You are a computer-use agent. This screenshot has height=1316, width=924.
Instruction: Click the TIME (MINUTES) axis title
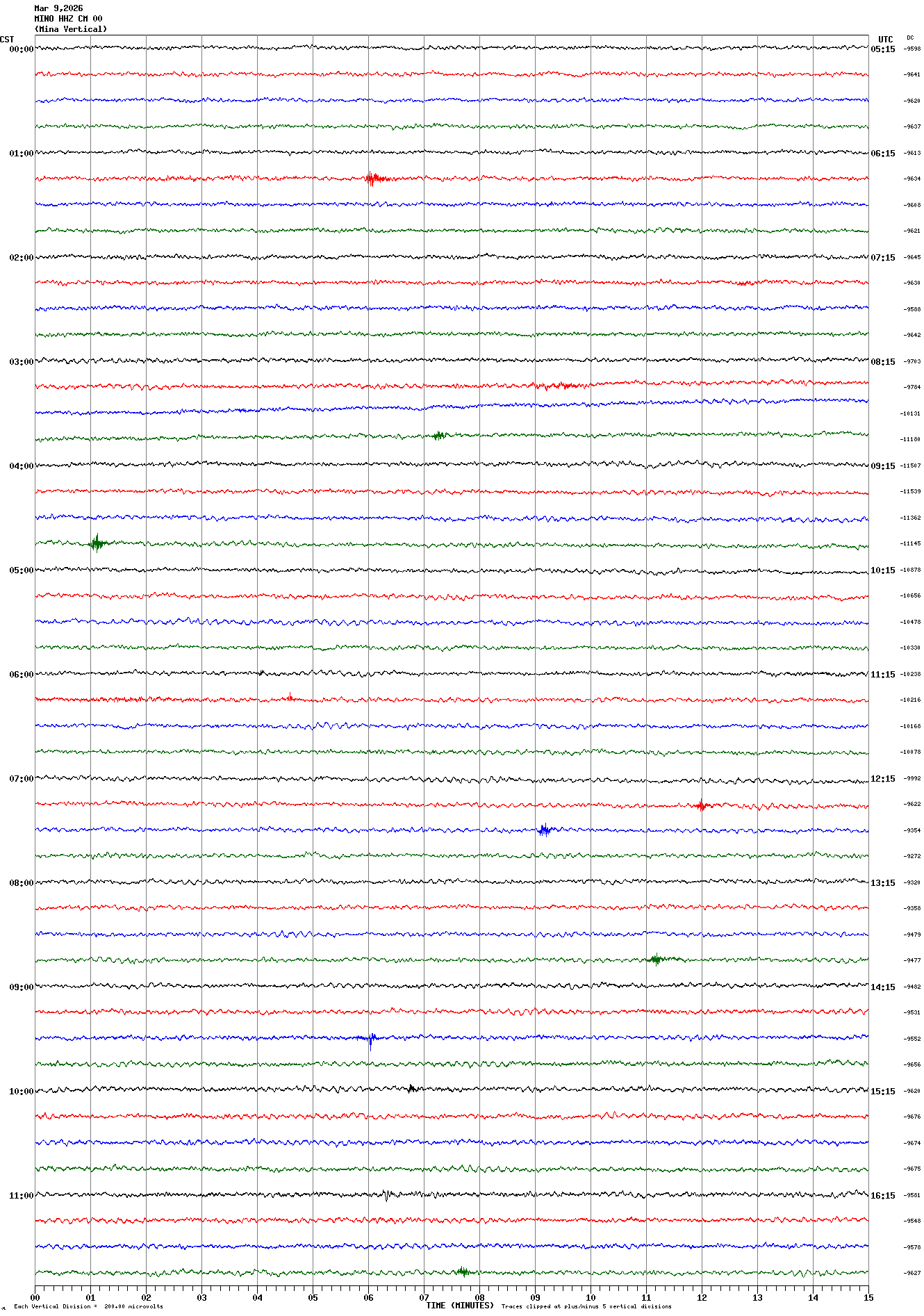point(460,1306)
